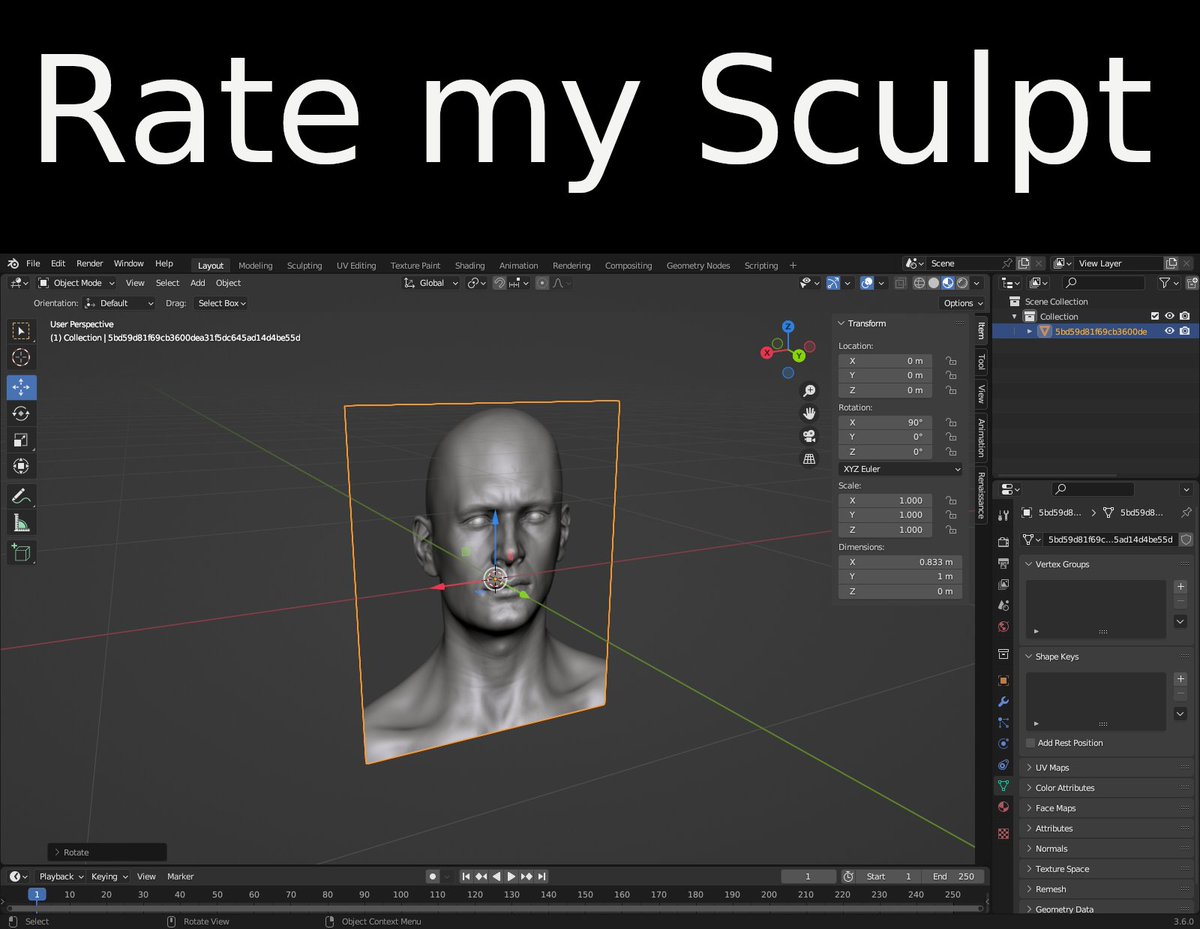Click the Rotation X 90° field
1200x929 pixels.
pos(885,423)
